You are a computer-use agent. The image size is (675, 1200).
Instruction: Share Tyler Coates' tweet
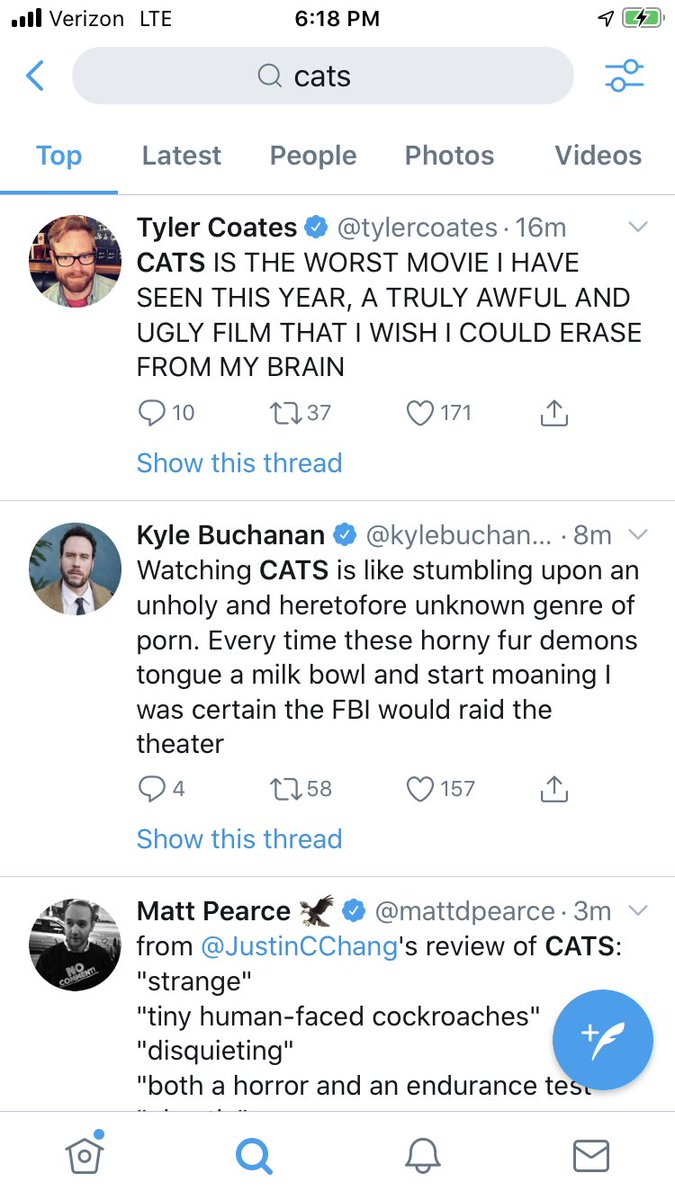[x=556, y=412]
